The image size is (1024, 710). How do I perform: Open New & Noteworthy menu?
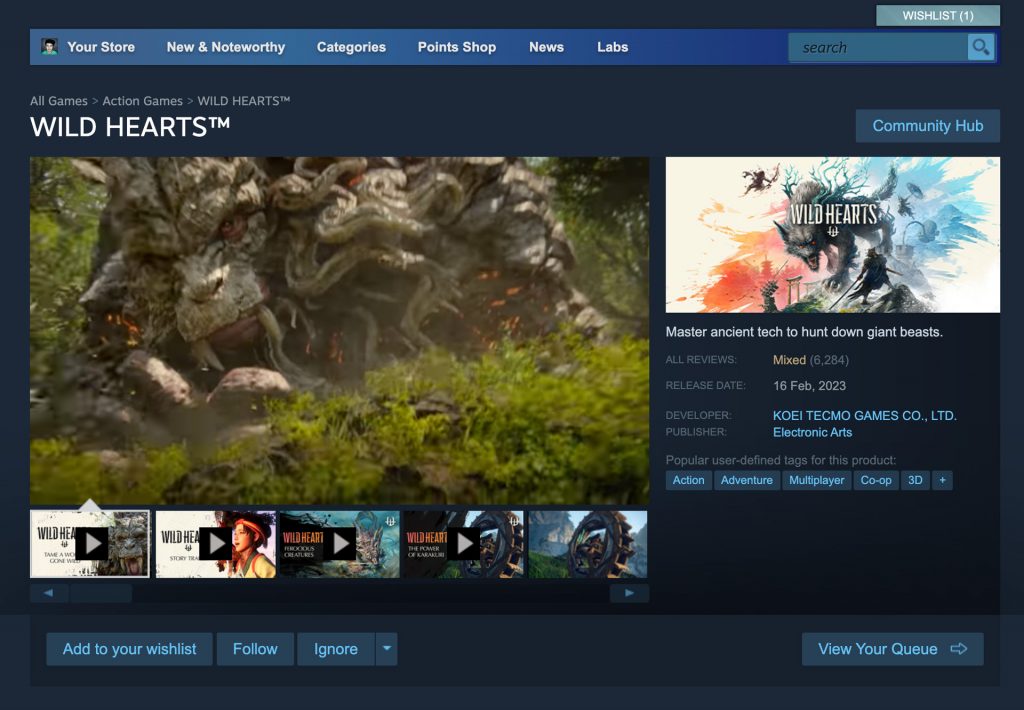click(226, 47)
